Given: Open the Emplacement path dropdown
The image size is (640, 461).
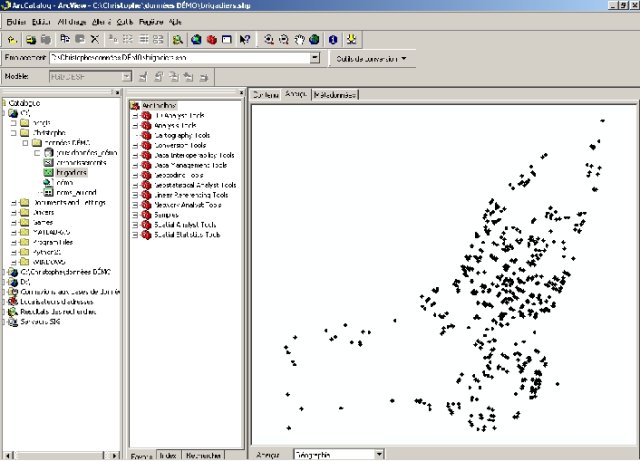Looking at the screenshot, I should click(x=315, y=59).
